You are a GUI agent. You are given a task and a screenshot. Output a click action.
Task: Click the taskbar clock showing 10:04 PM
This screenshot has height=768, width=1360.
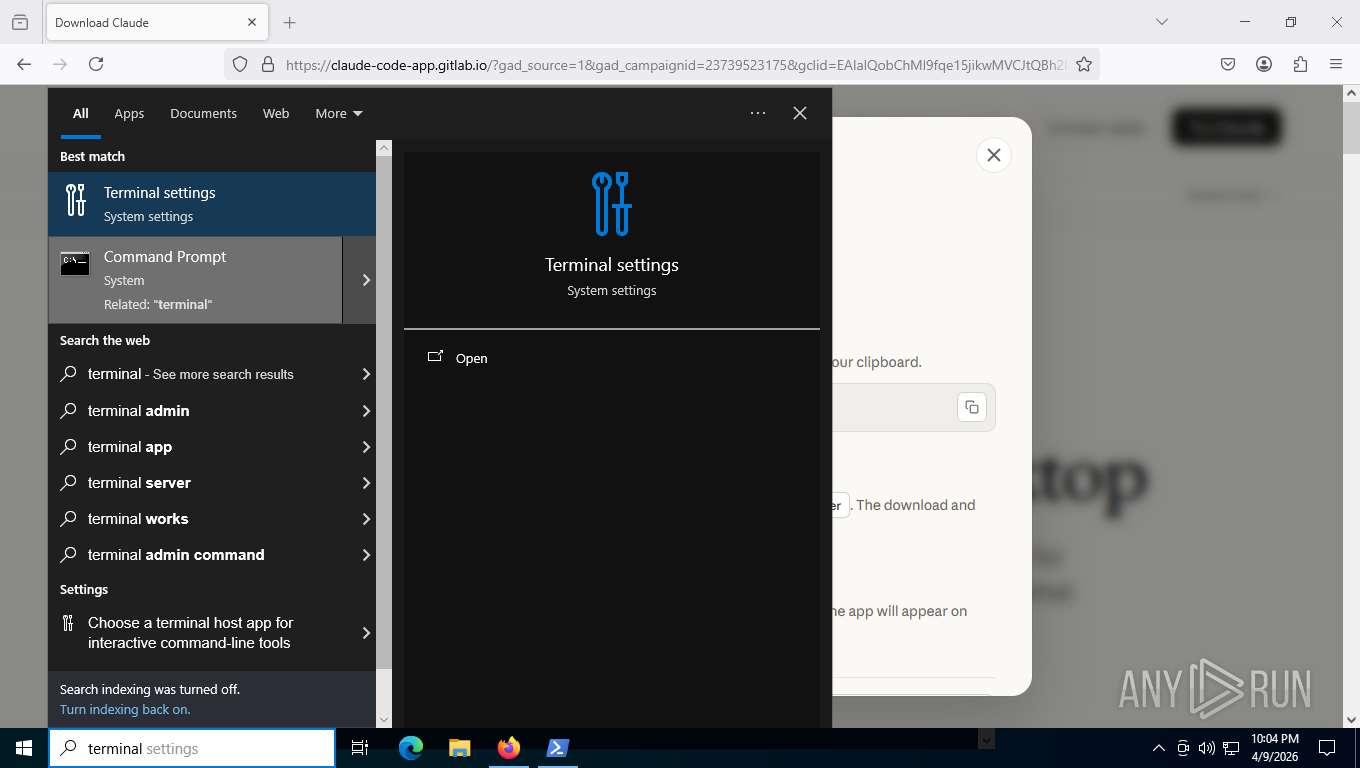click(x=1274, y=748)
